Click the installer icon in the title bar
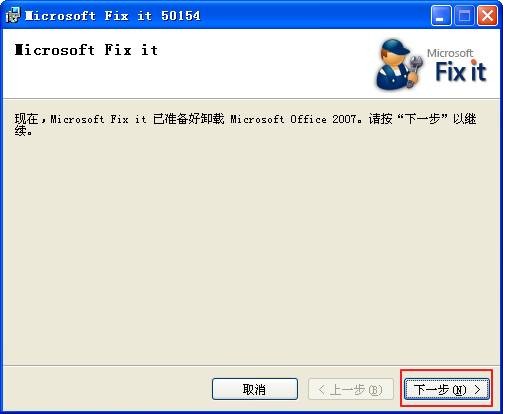The image size is (505, 414). pyautogui.click(x=13, y=15)
